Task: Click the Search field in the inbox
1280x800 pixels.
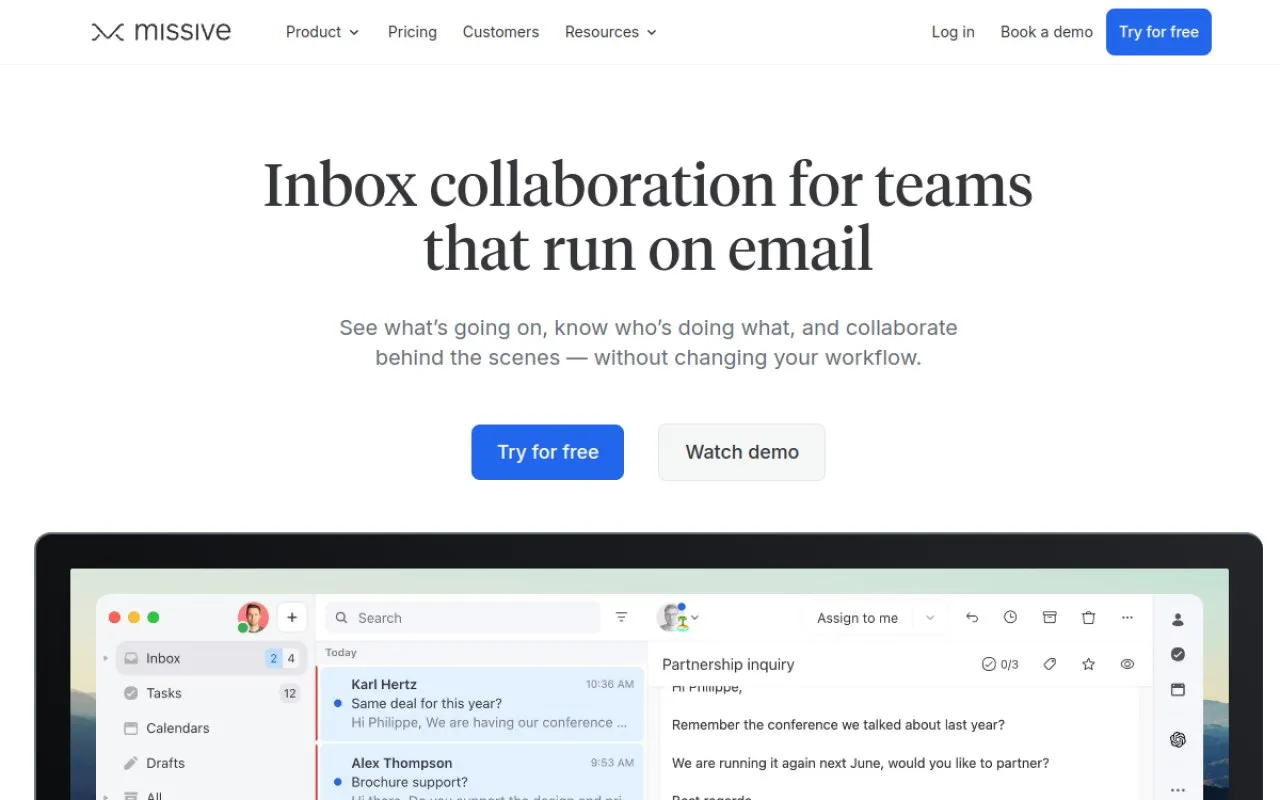Action: click(x=463, y=618)
